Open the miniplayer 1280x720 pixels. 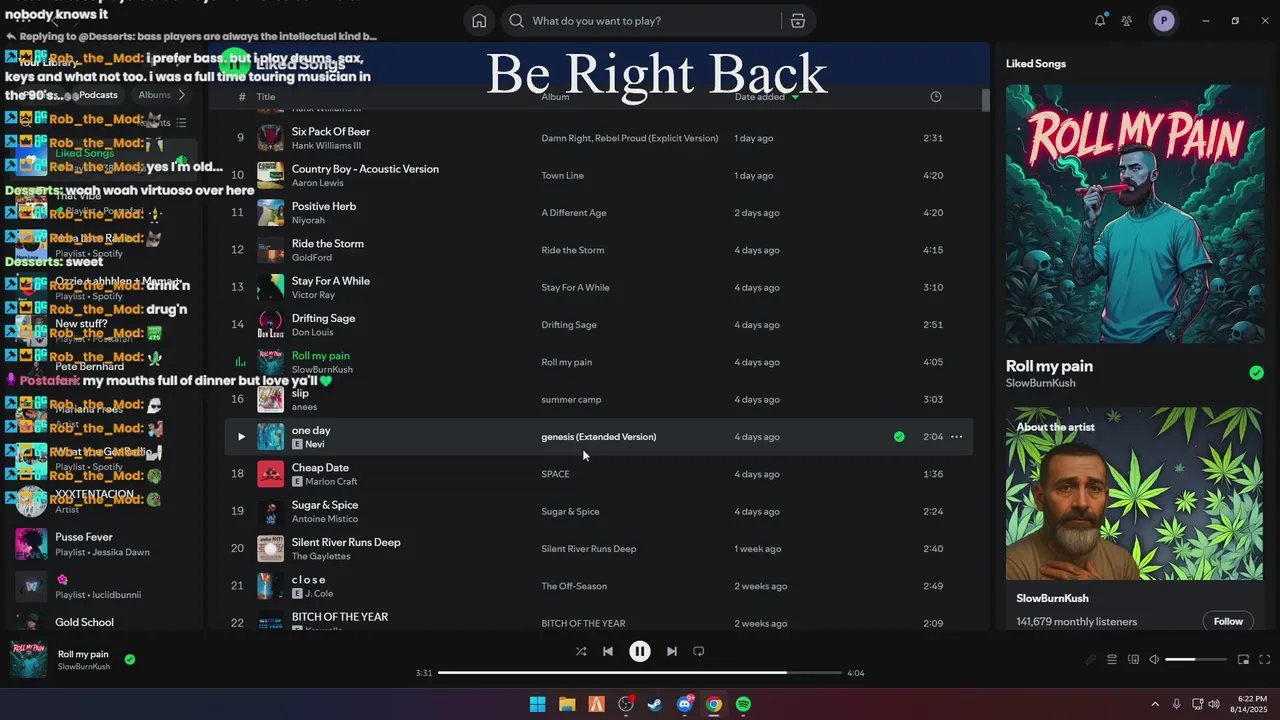pyautogui.click(x=1243, y=660)
